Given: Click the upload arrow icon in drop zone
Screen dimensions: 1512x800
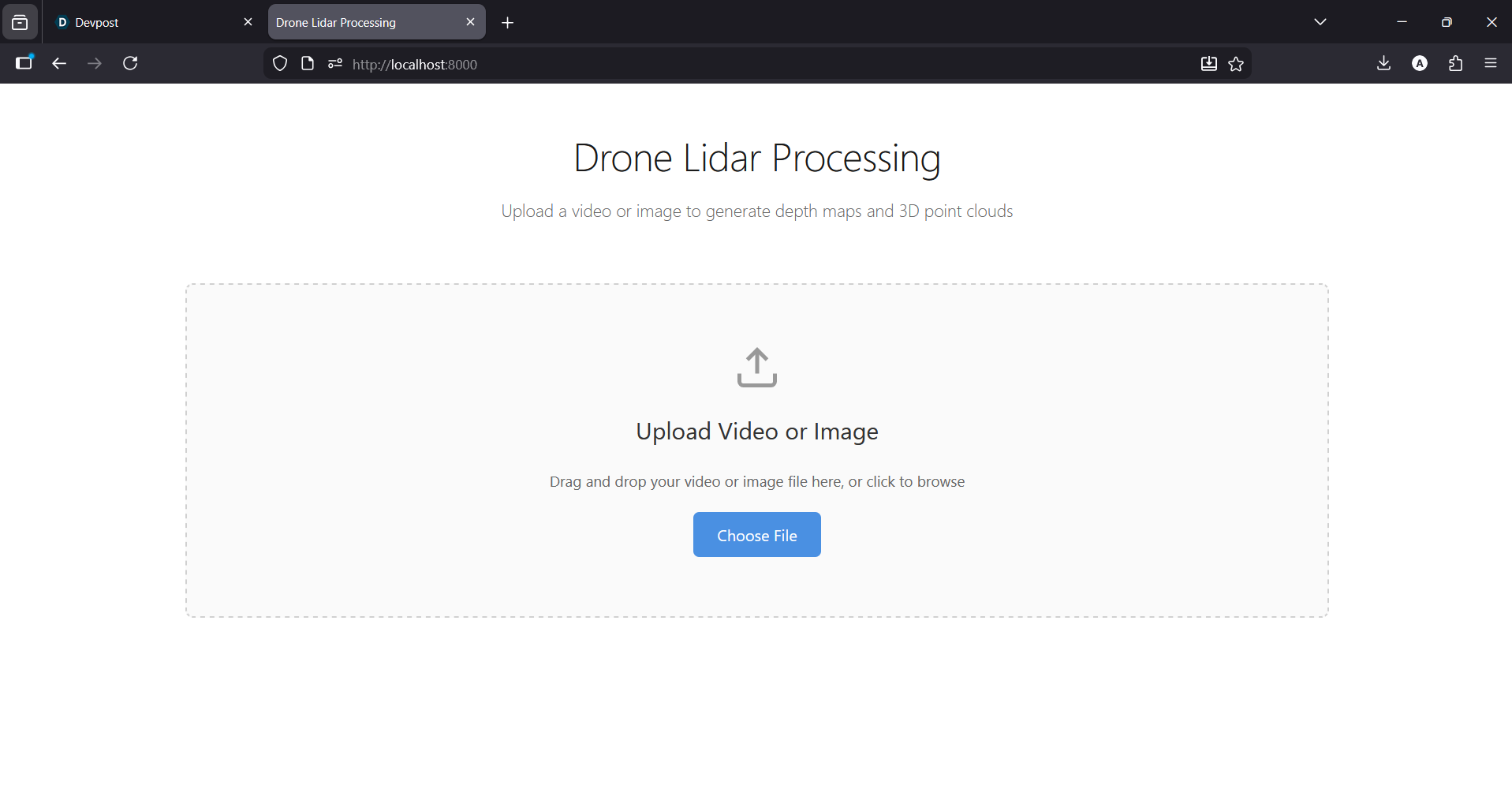Looking at the screenshot, I should [x=756, y=368].
